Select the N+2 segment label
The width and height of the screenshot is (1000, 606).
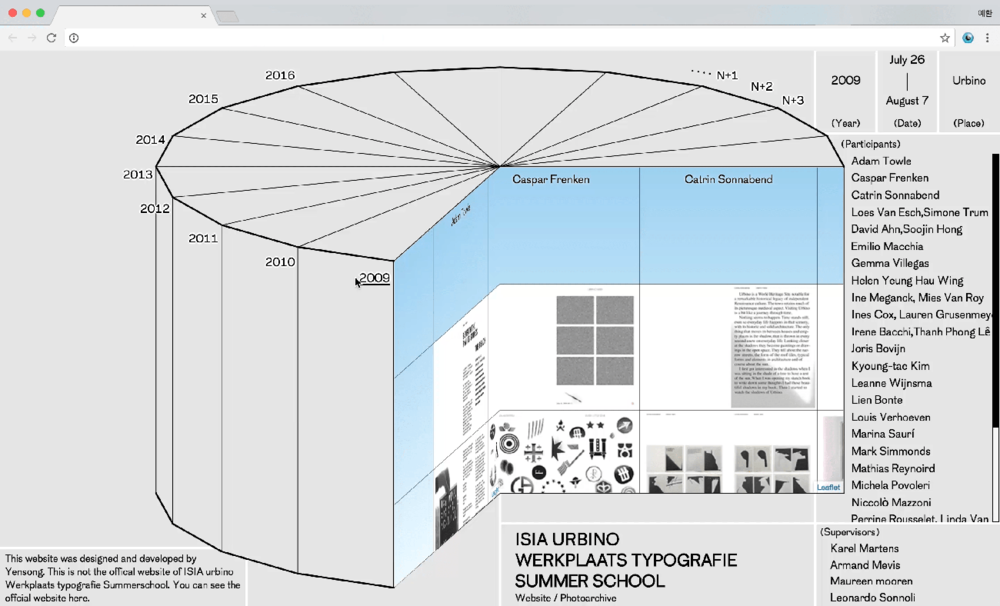coord(761,87)
